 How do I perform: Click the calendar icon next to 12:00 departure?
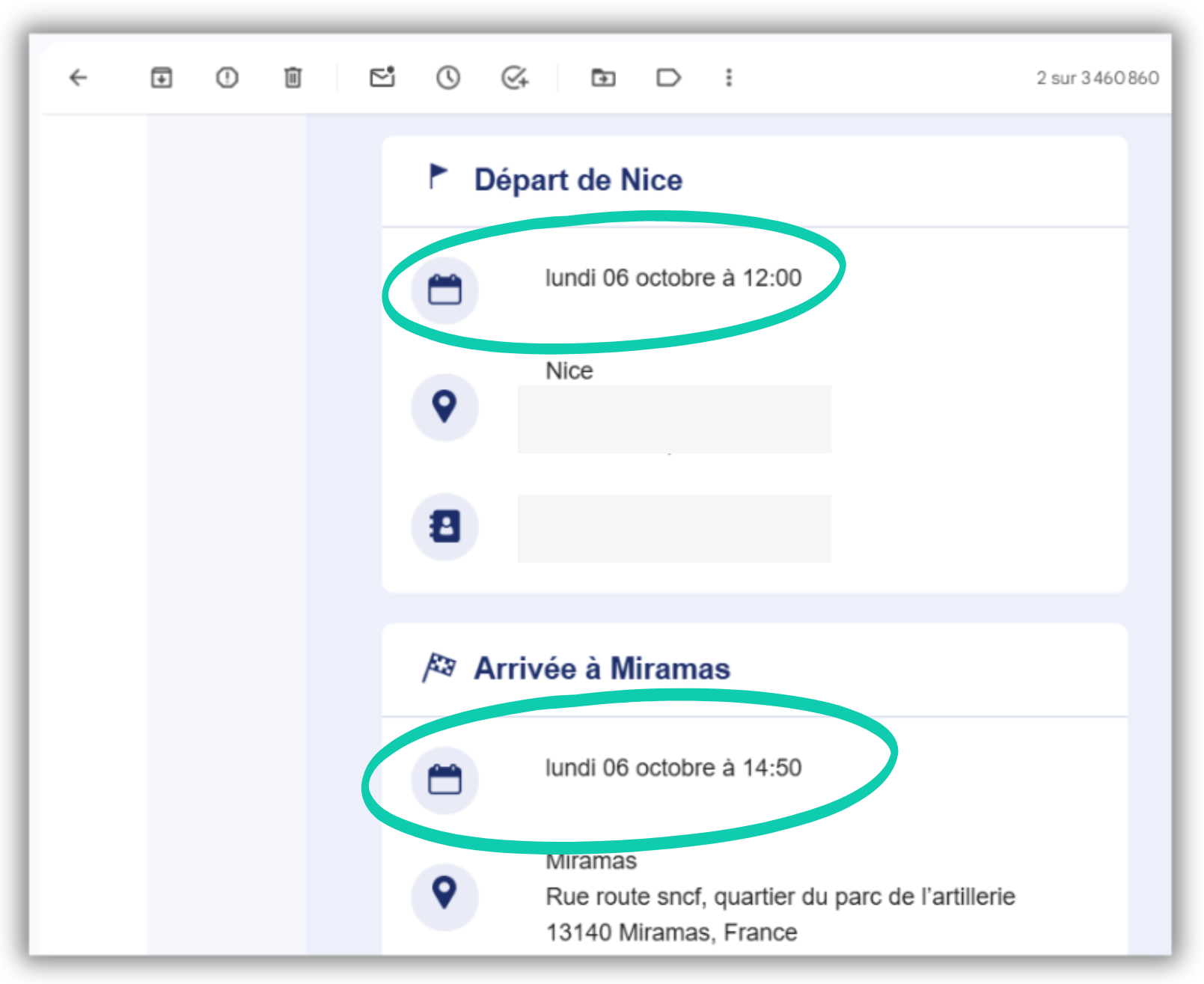click(444, 290)
